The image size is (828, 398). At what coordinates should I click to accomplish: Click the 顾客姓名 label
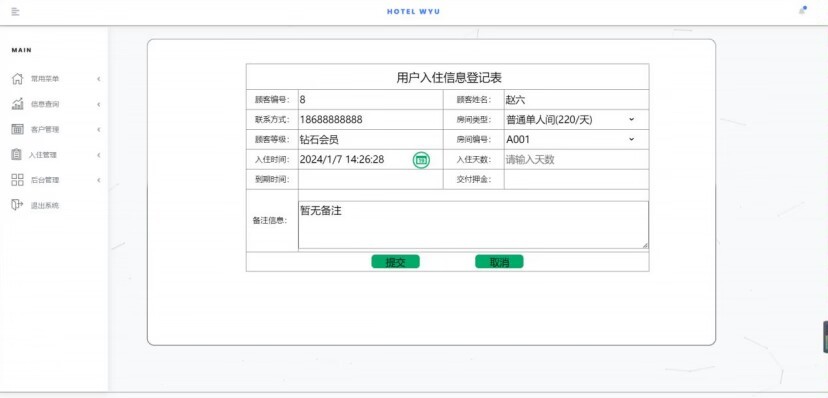[x=474, y=100]
